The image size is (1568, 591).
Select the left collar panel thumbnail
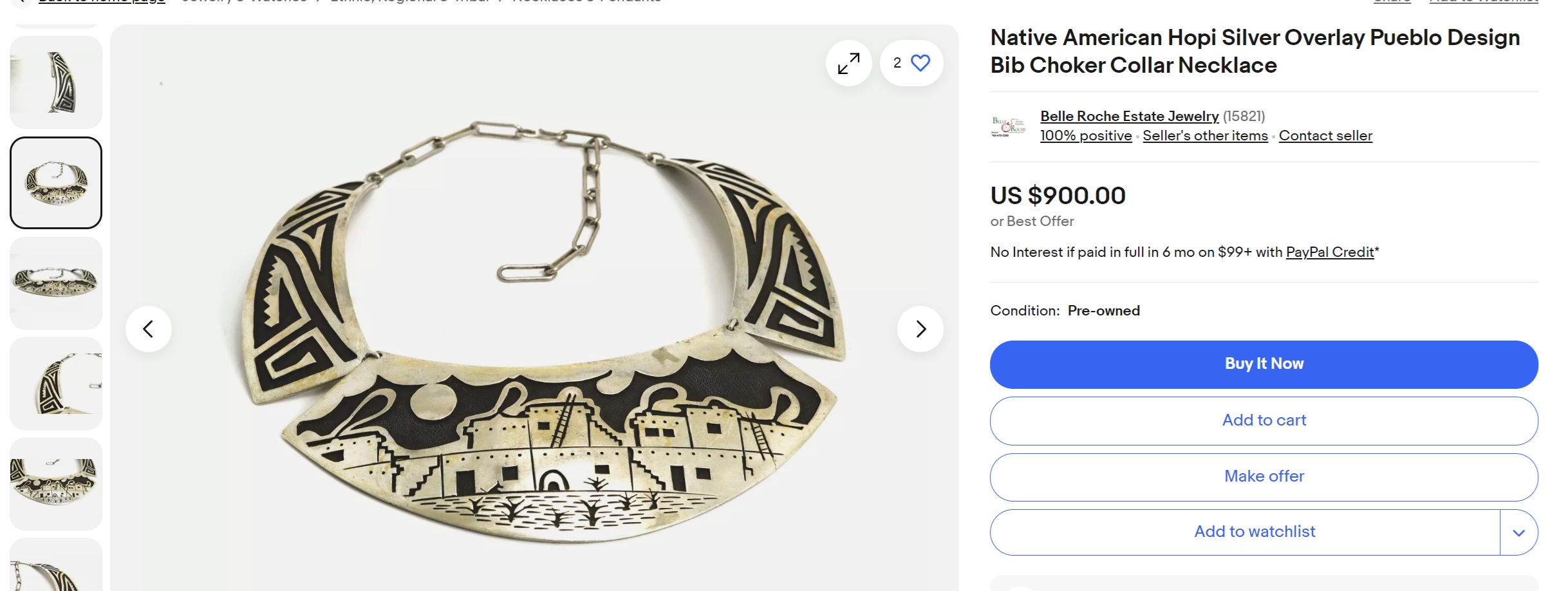coord(56,384)
